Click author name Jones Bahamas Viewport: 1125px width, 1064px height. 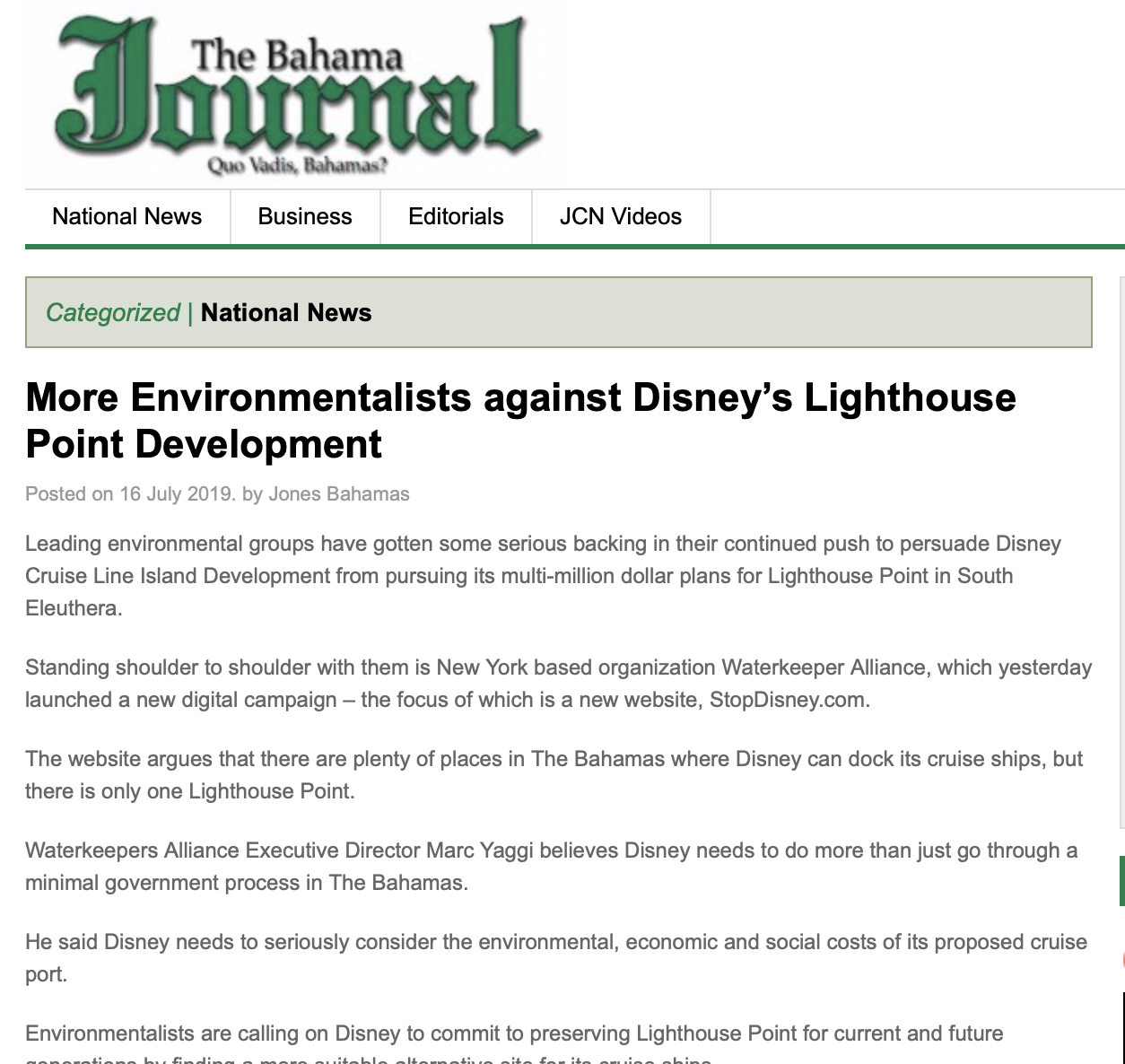tap(339, 494)
